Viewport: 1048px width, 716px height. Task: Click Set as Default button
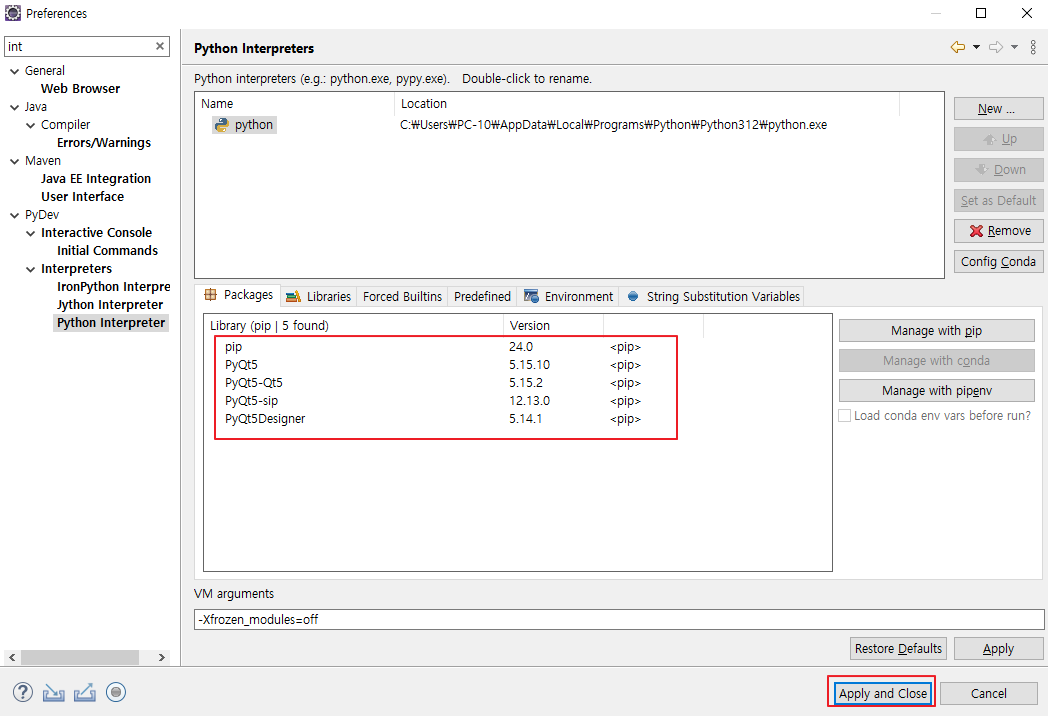(999, 201)
